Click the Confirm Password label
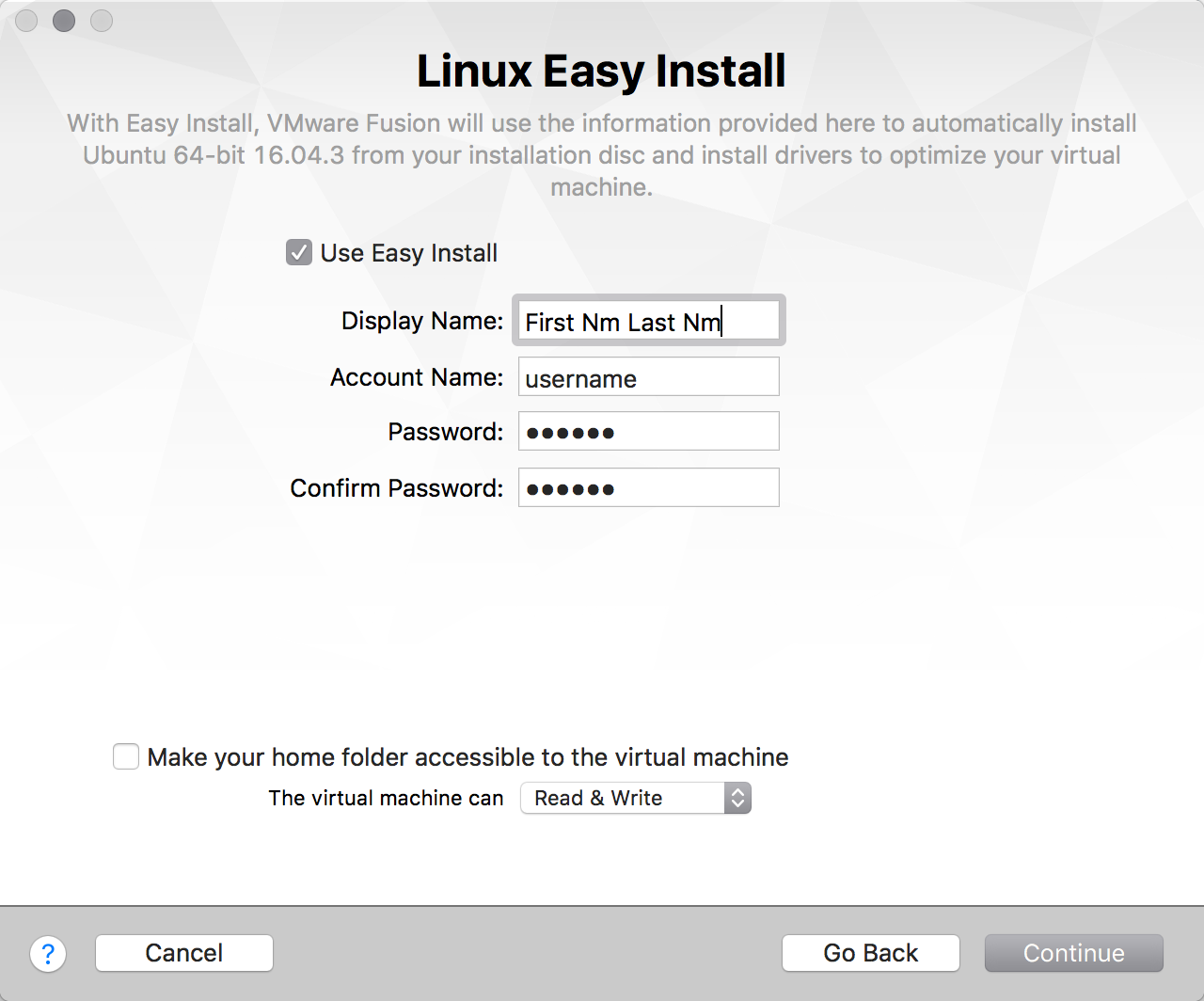Viewport: 1204px width, 1001px height. pos(397,487)
